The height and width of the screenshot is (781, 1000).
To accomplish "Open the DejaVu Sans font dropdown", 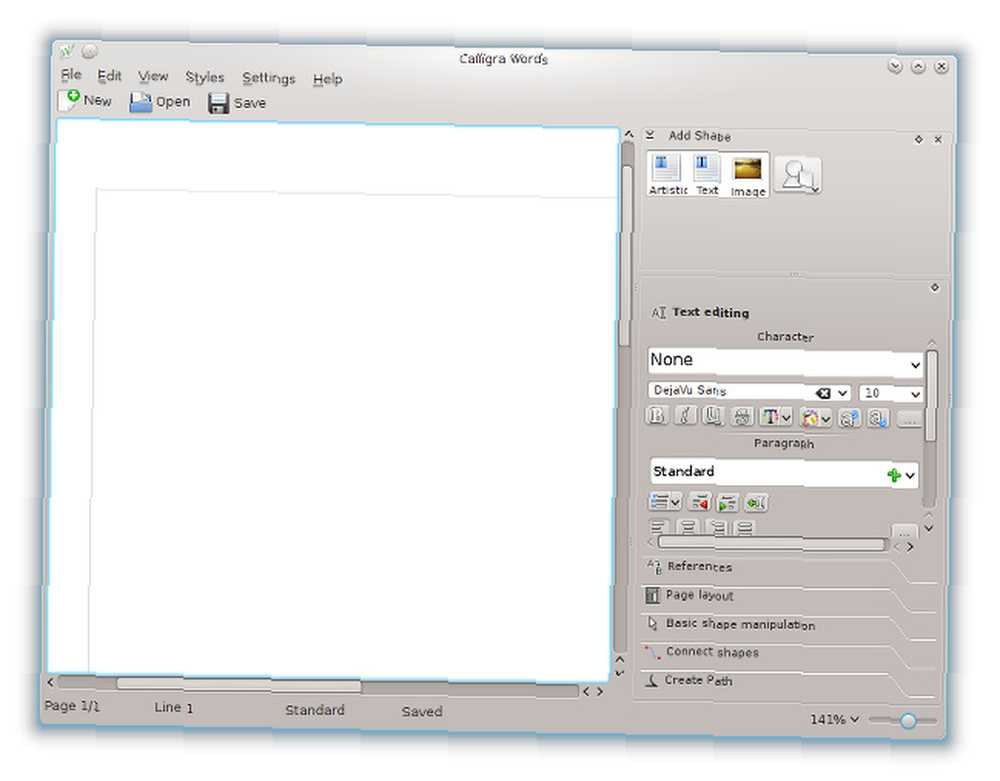I will 842,393.
